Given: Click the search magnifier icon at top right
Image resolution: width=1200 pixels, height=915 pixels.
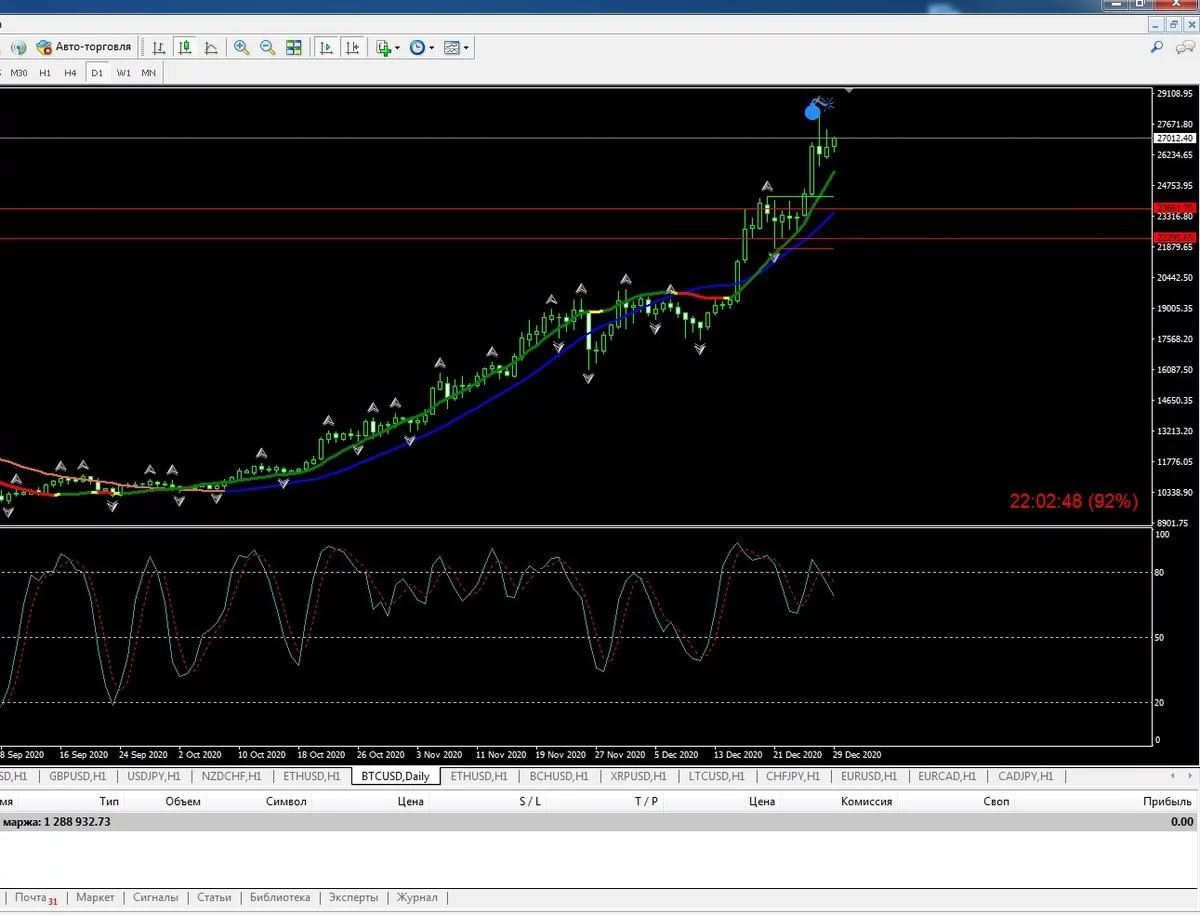Looking at the screenshot, I should 1157,47.
